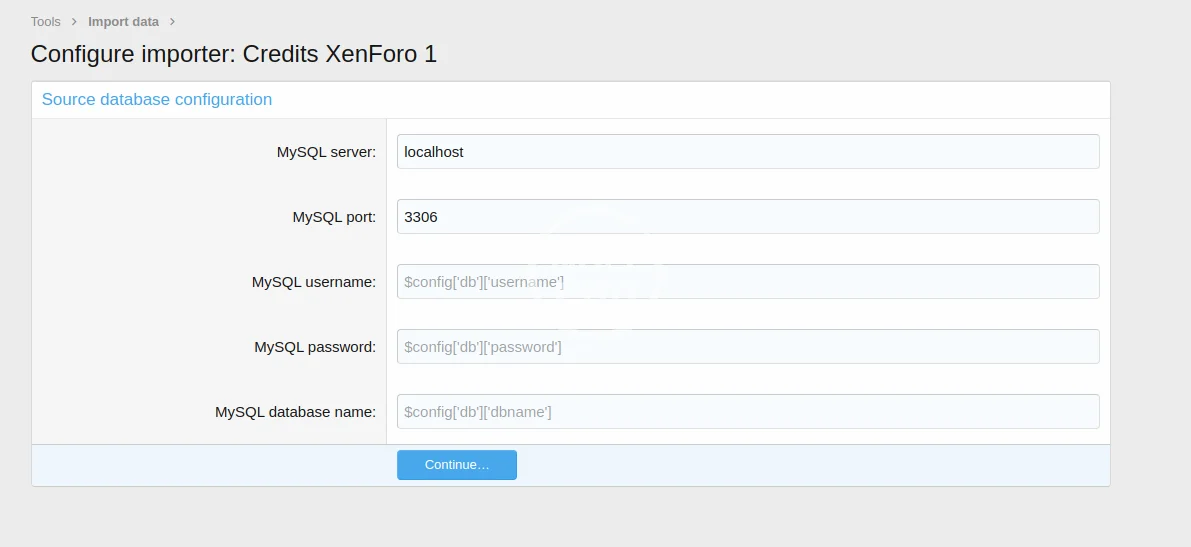Screen dimensions: 1191x547
Task: Click the Configure importer page title
Action: coord(233,54)
